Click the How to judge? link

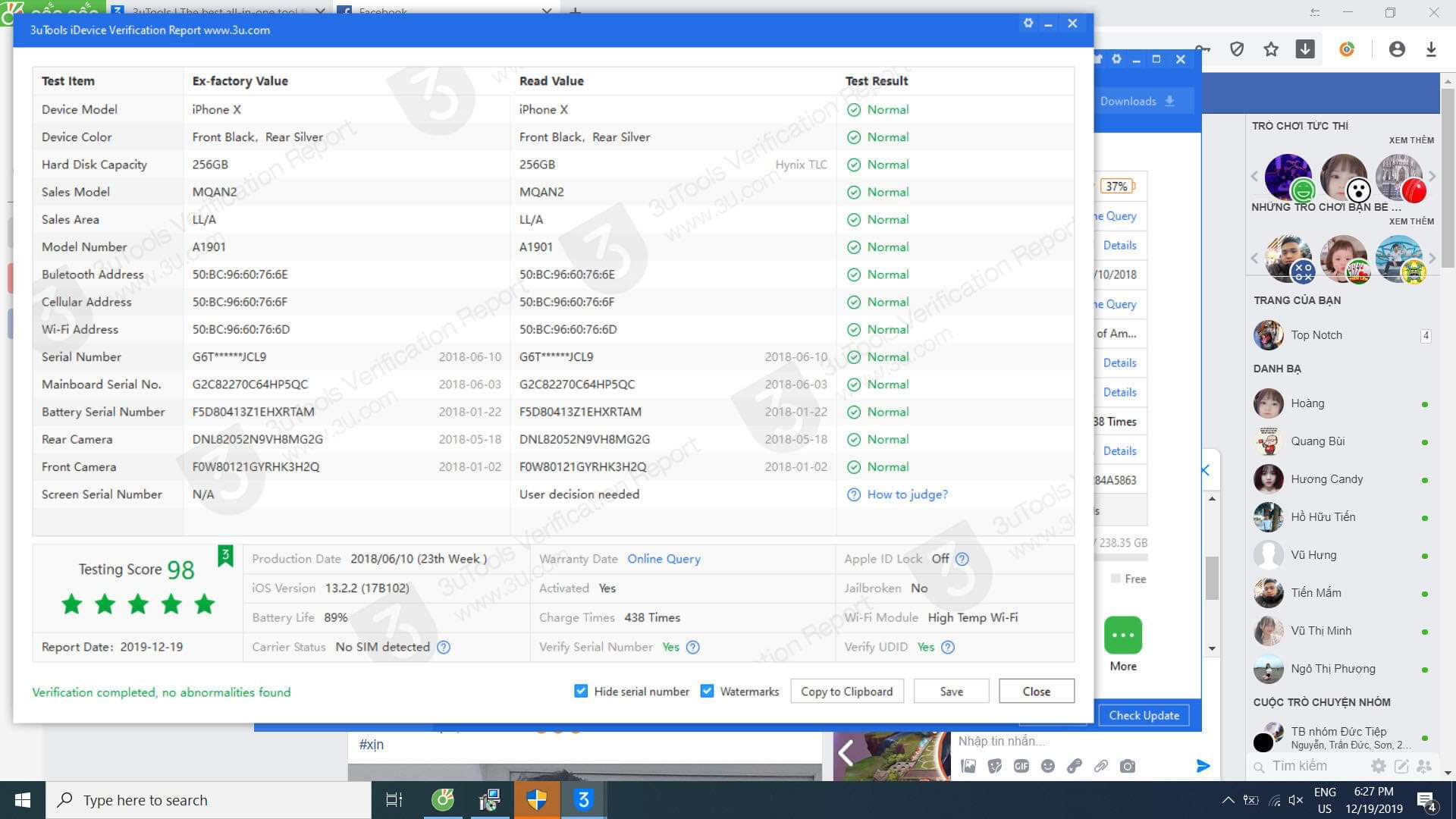pyautogui.click(x=907, y=494)
